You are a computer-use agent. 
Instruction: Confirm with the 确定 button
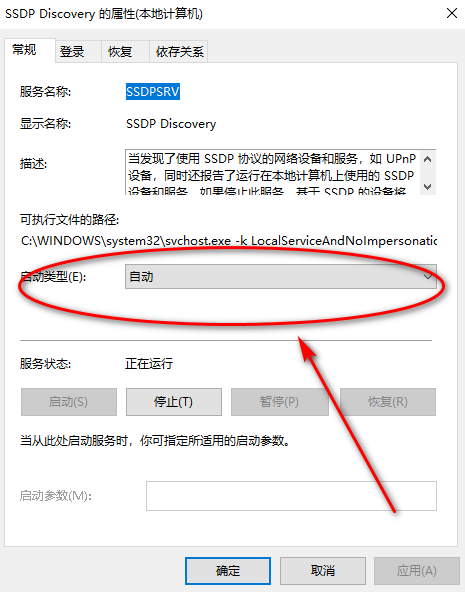coord(228,570)
